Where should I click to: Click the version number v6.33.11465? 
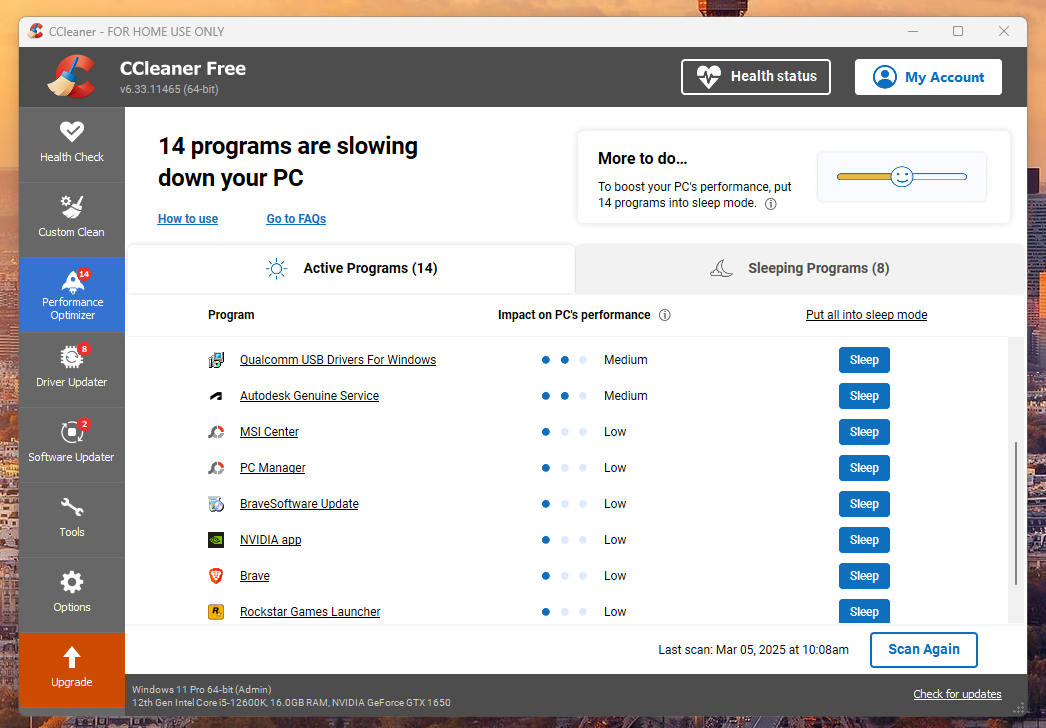(169, 89)
